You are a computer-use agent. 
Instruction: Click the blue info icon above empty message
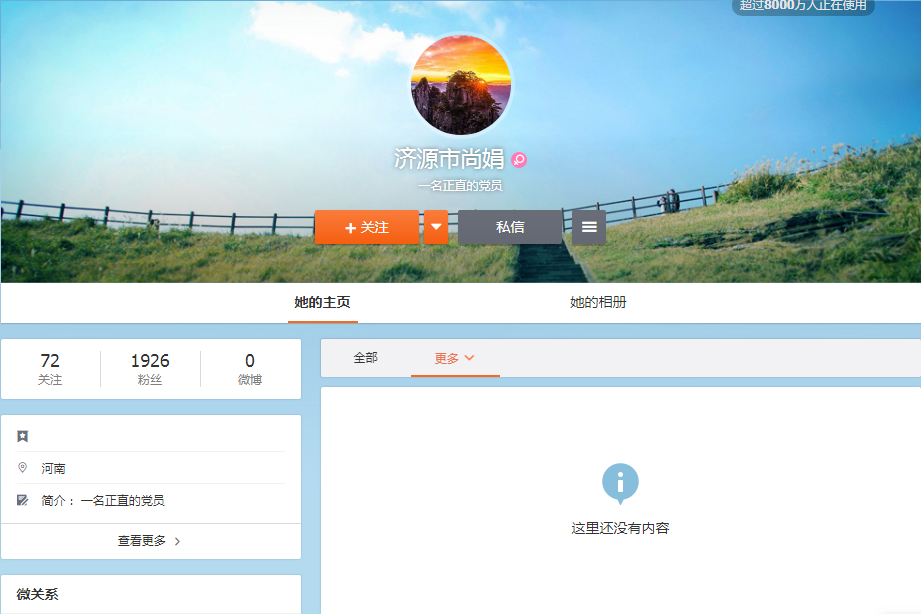tap(620, 483)
